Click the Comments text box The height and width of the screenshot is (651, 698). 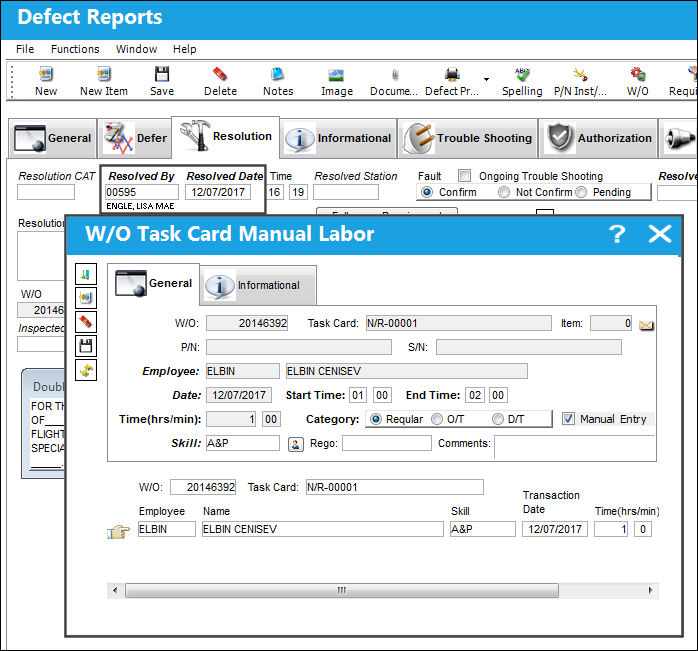574,448
